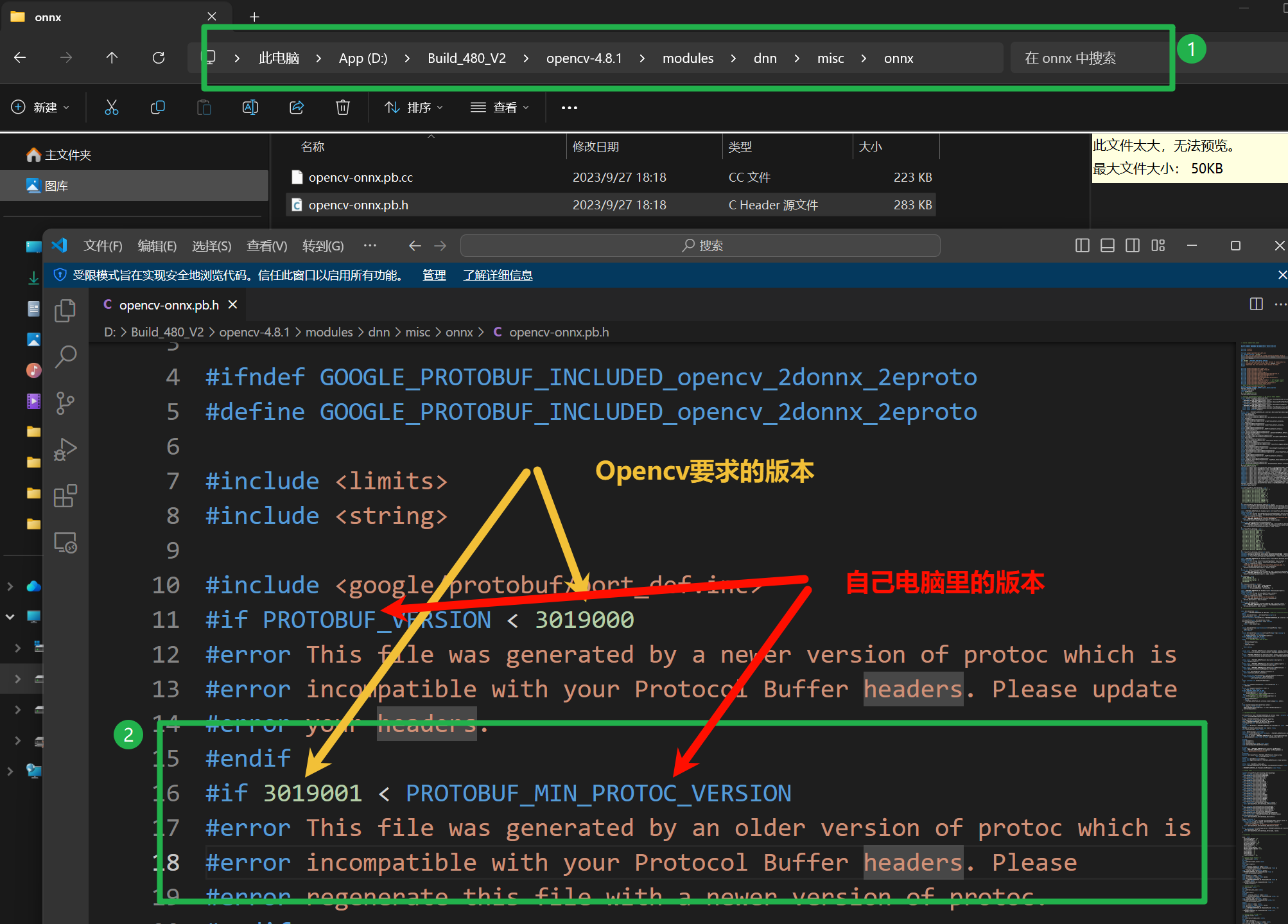
Task: Click the 管理 link in the restricted mode banner
Action: point(434,275)
